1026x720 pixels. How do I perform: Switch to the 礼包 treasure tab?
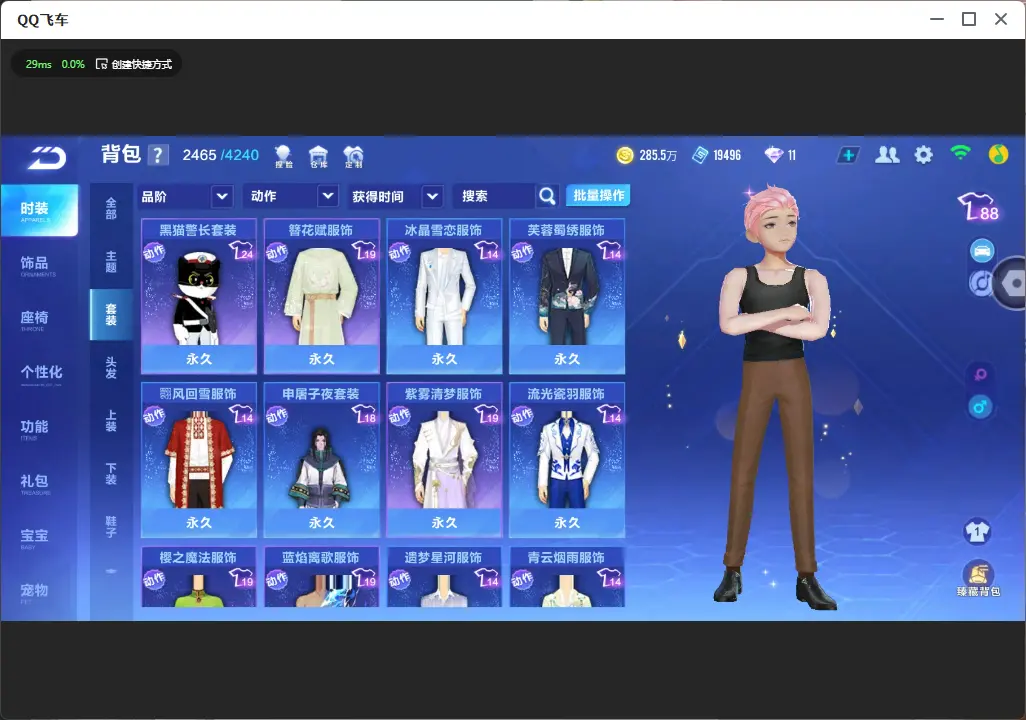point(39,483)
